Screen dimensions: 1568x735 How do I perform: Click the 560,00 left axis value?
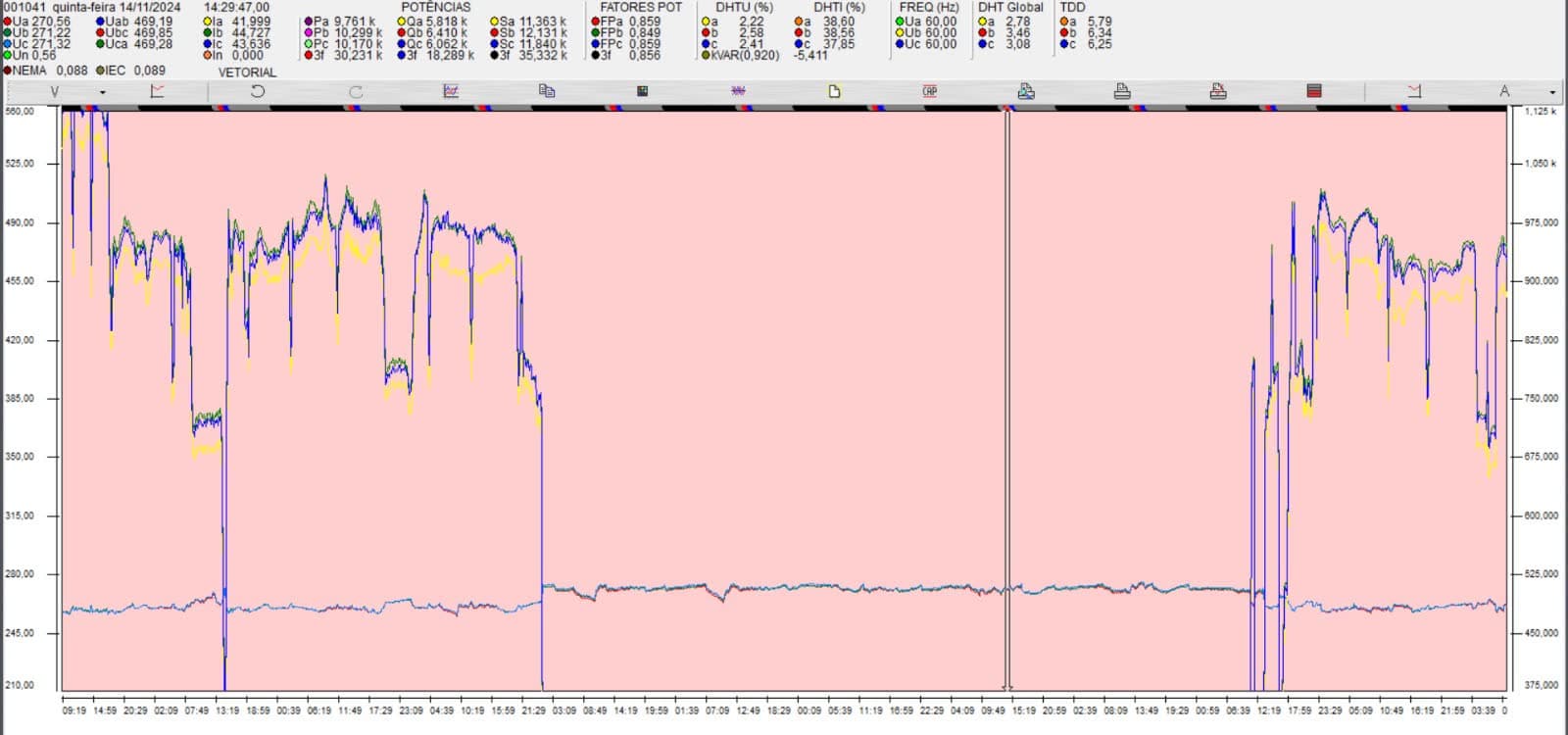tap(20, 111)
